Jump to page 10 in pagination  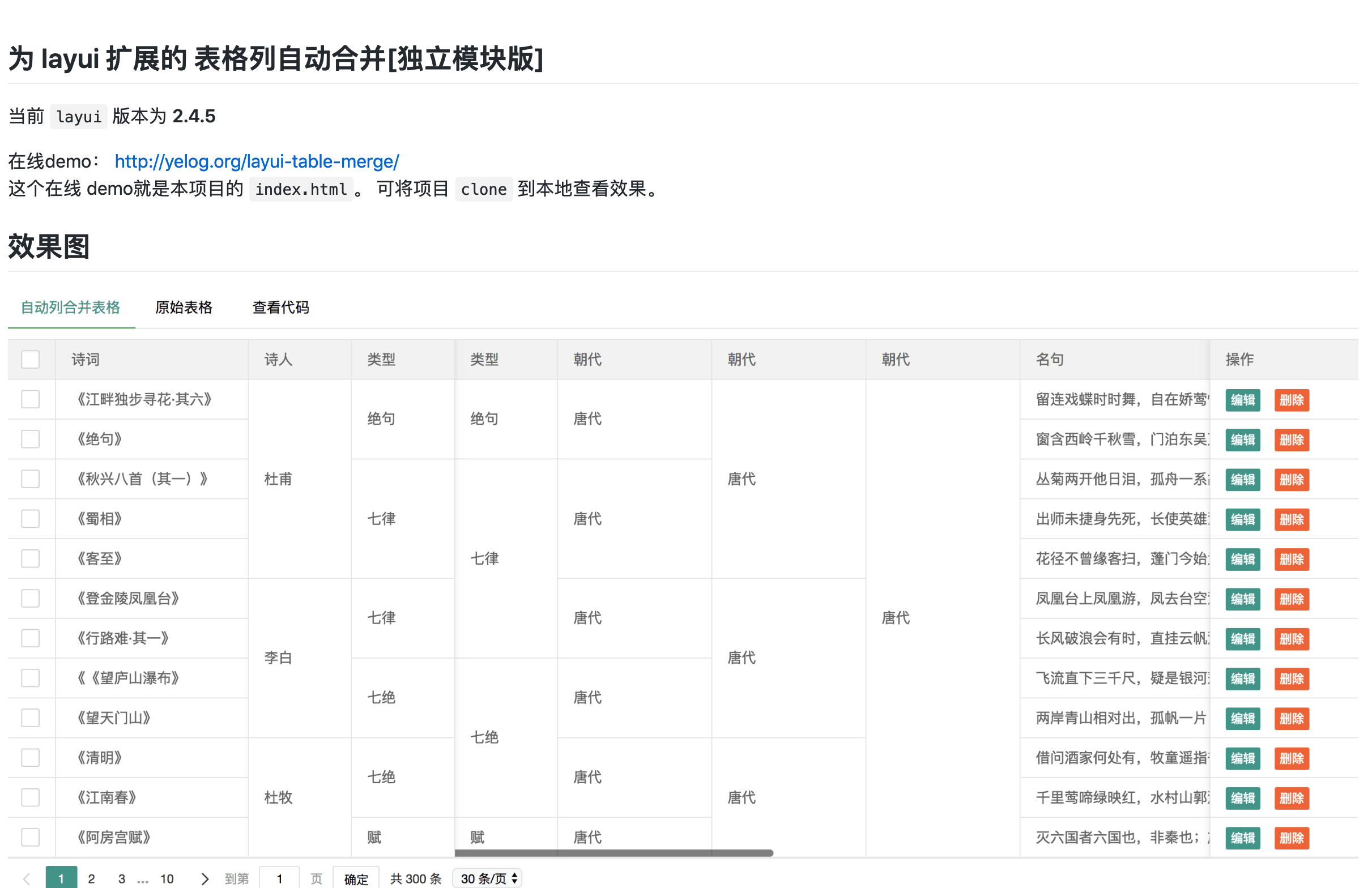tap(167, 879)
